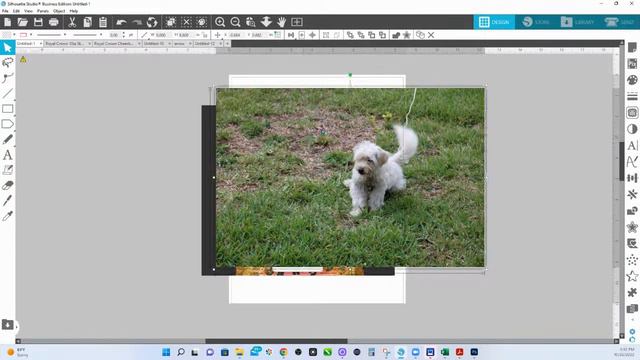Add a new document tab with plus

click(227, 43)
